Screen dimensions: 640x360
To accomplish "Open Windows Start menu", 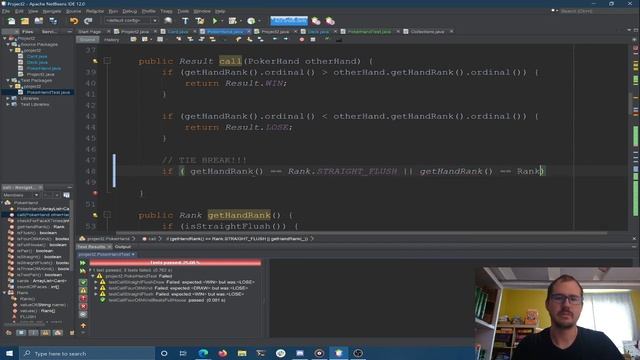I will 9,353.
